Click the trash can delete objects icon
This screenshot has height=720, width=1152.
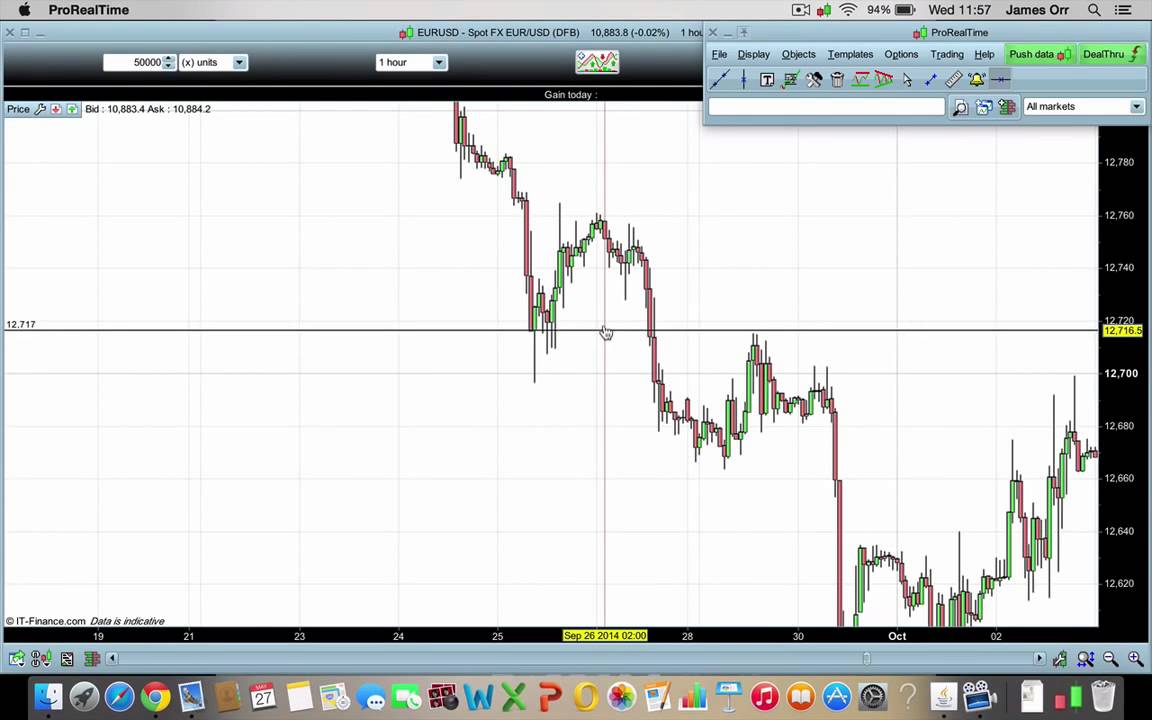(837, 79)
